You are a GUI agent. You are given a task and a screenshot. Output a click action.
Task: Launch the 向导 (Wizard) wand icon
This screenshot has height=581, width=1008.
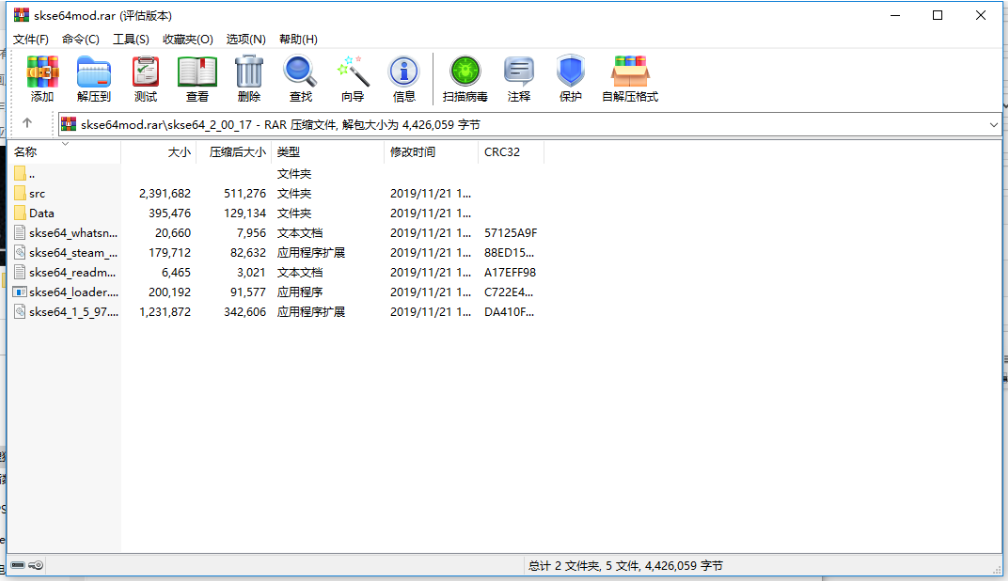[x=352, y=77]
